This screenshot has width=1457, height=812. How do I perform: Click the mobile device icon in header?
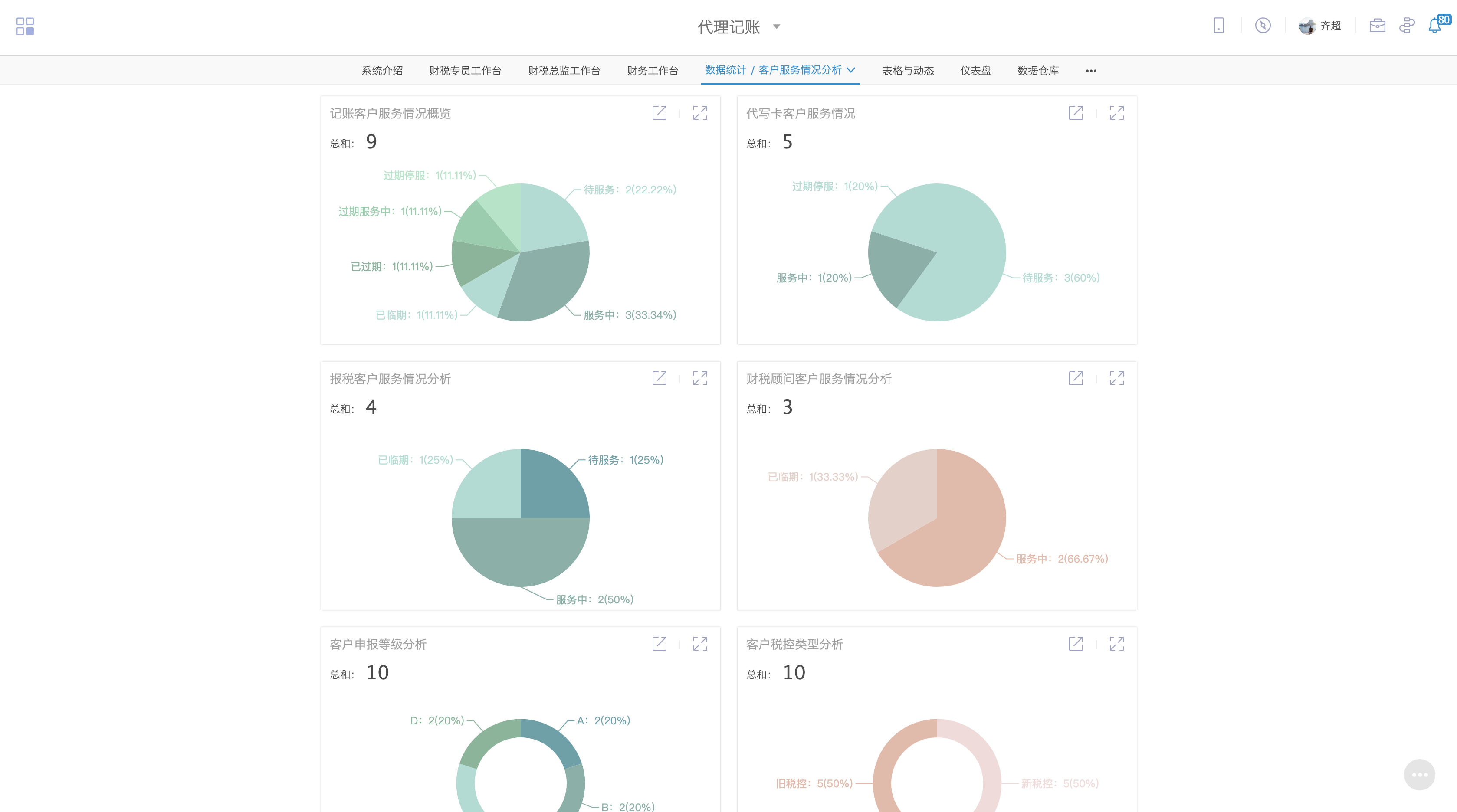pos(1219,26)
